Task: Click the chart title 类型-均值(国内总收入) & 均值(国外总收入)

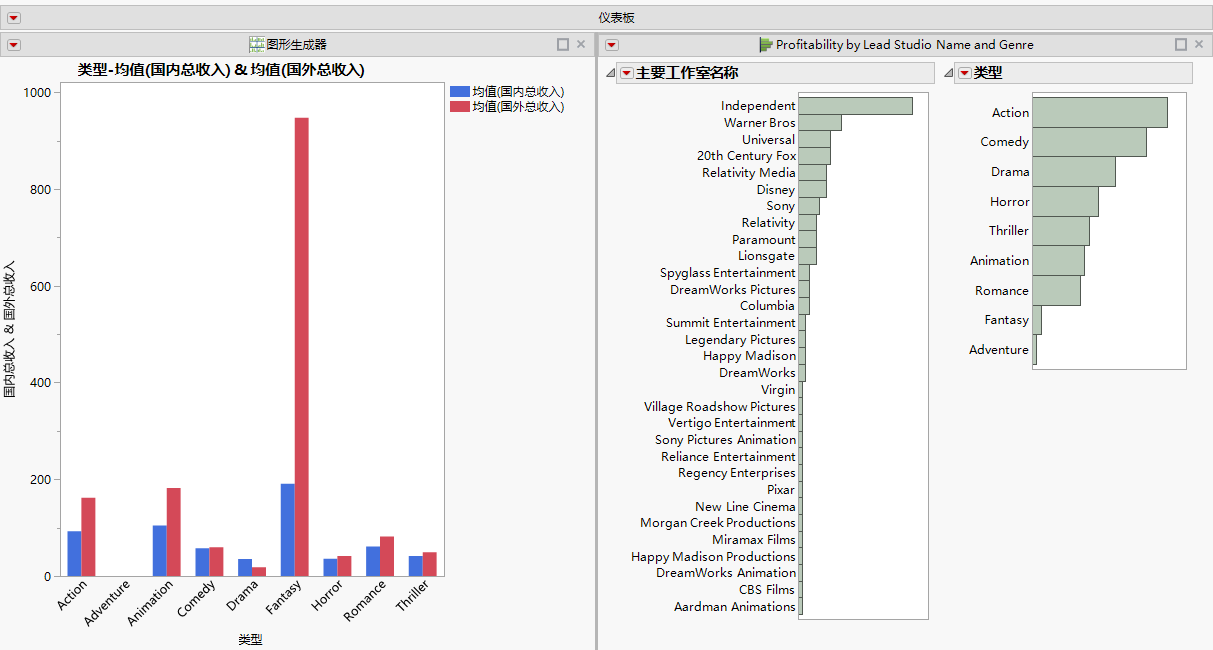Action: 221,70
